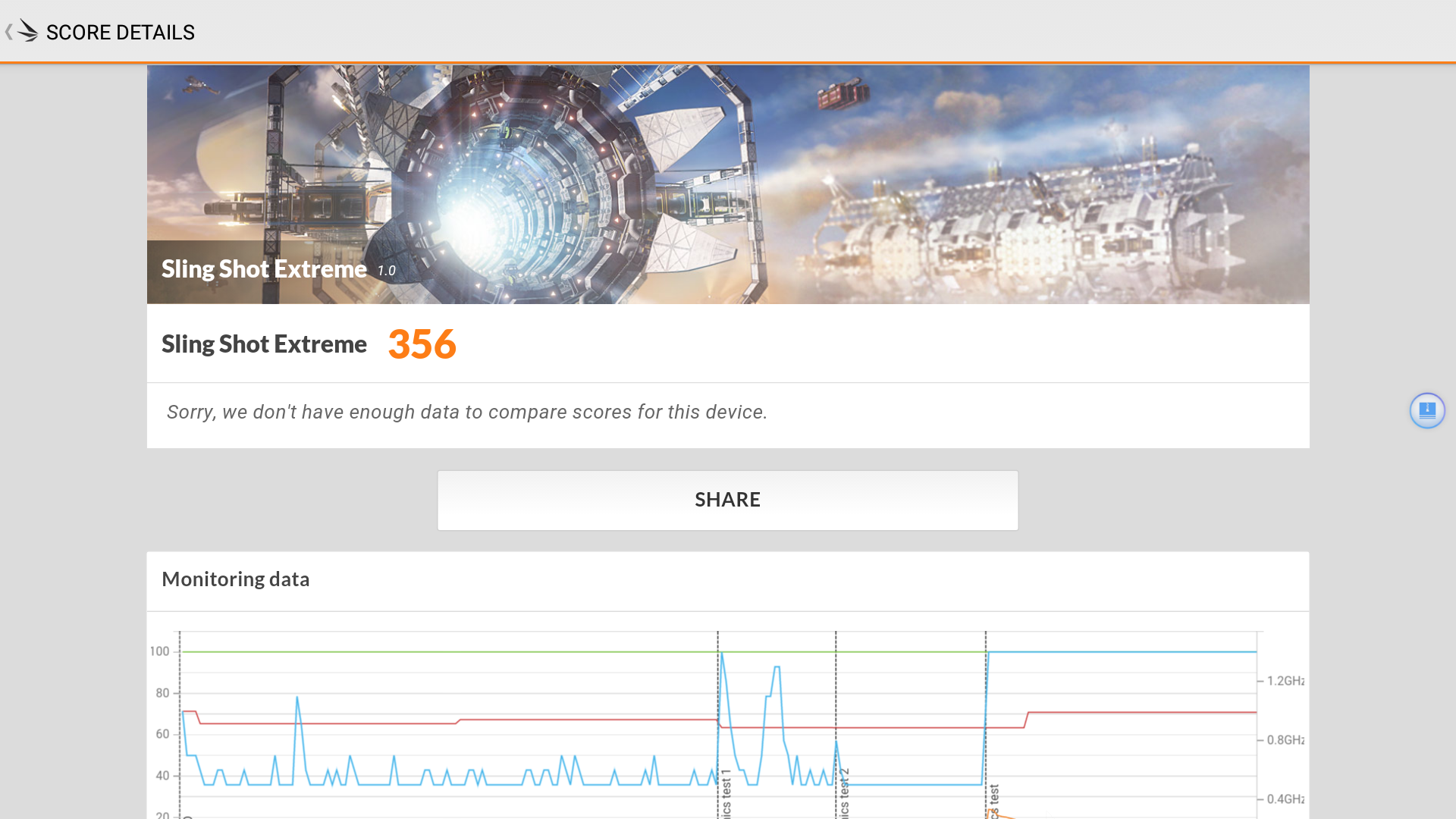Tap the floating blue download bubble
Screen dimensions: 1456x819
tap(1426, 410)
